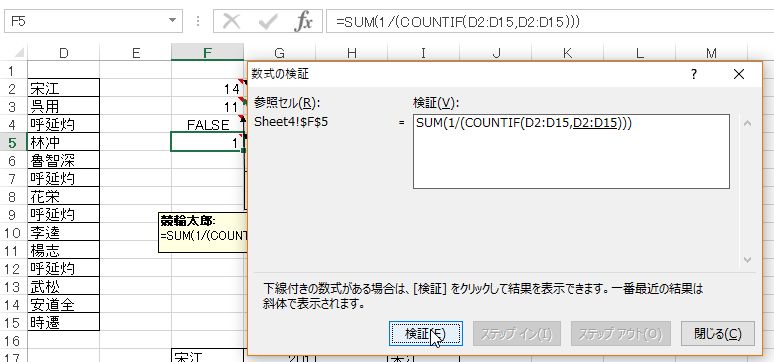Click 参照セル reference Sheet4!$F$5
The height and width of the screenshot is (362, 774).
coord(291,122)
